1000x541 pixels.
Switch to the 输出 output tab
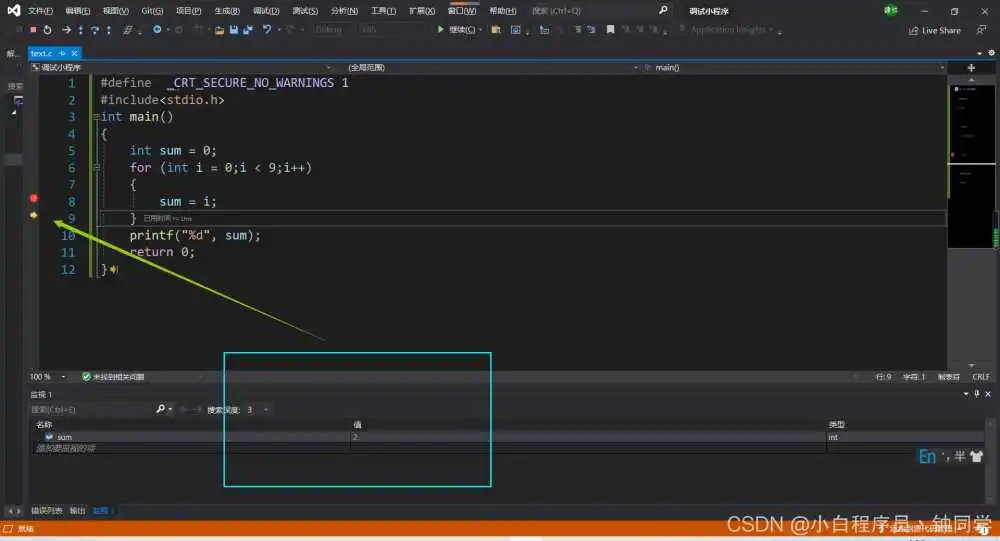point(78,511)
